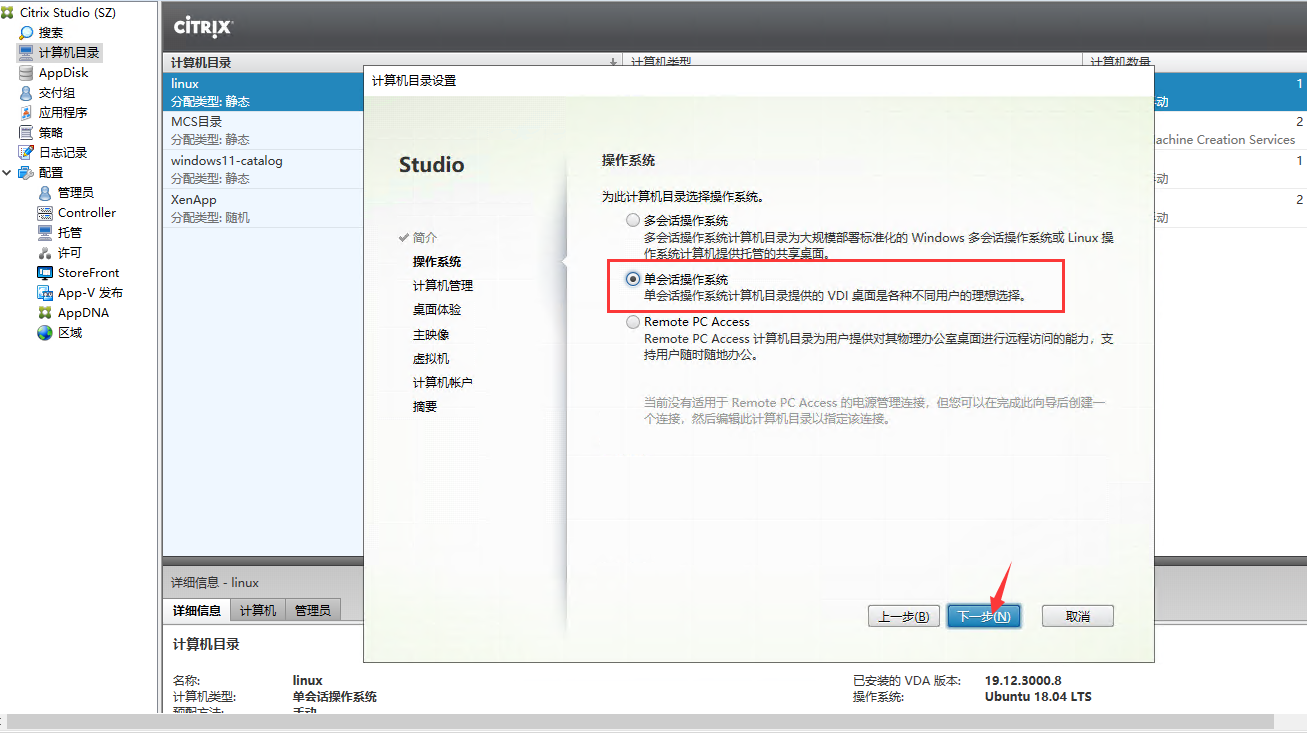Click the sort arrow on 计算机目录 column
The width and height of the screenshot is (1307, 733).
point(613,61)
